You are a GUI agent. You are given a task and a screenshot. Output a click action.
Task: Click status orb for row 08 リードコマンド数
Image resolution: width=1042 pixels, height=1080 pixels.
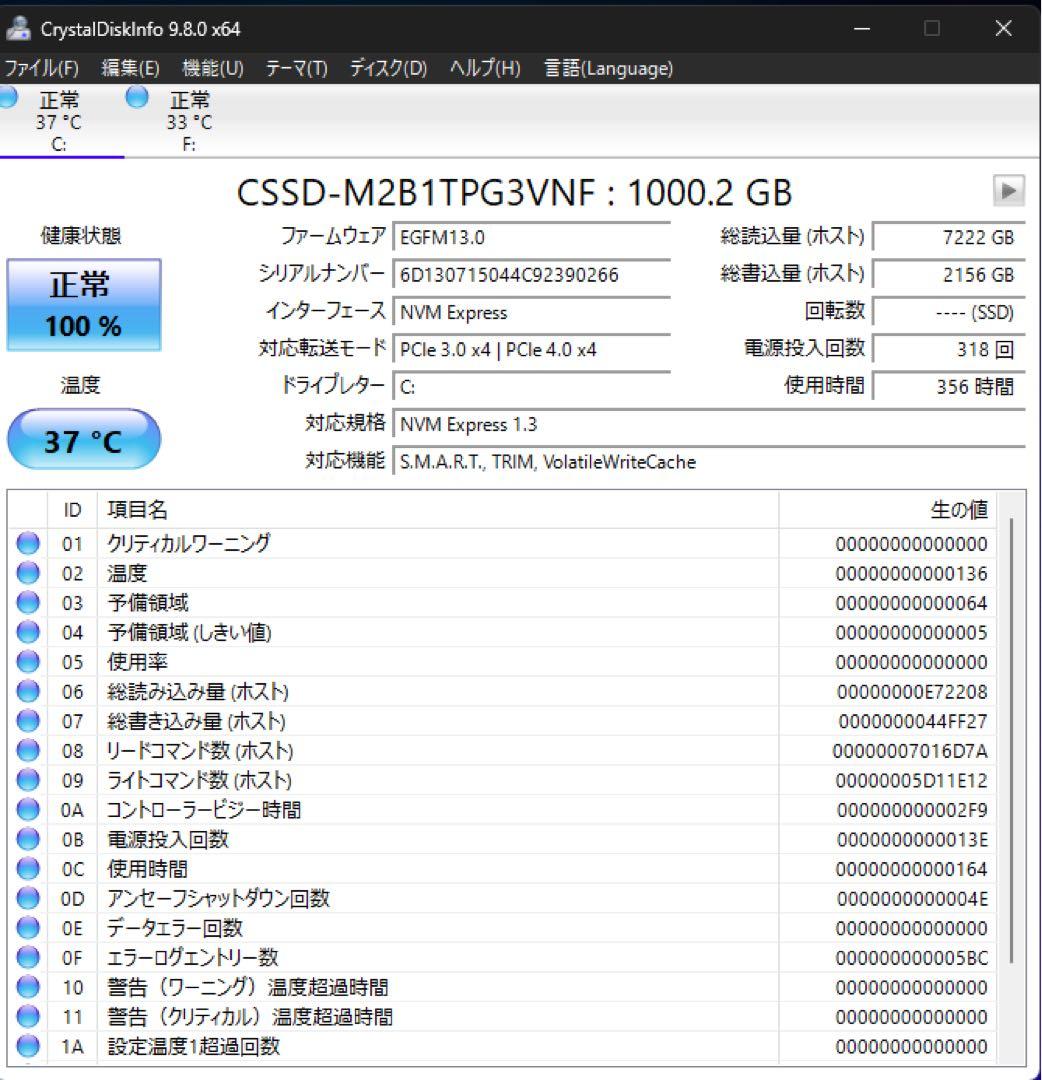[x=28, y=751]
